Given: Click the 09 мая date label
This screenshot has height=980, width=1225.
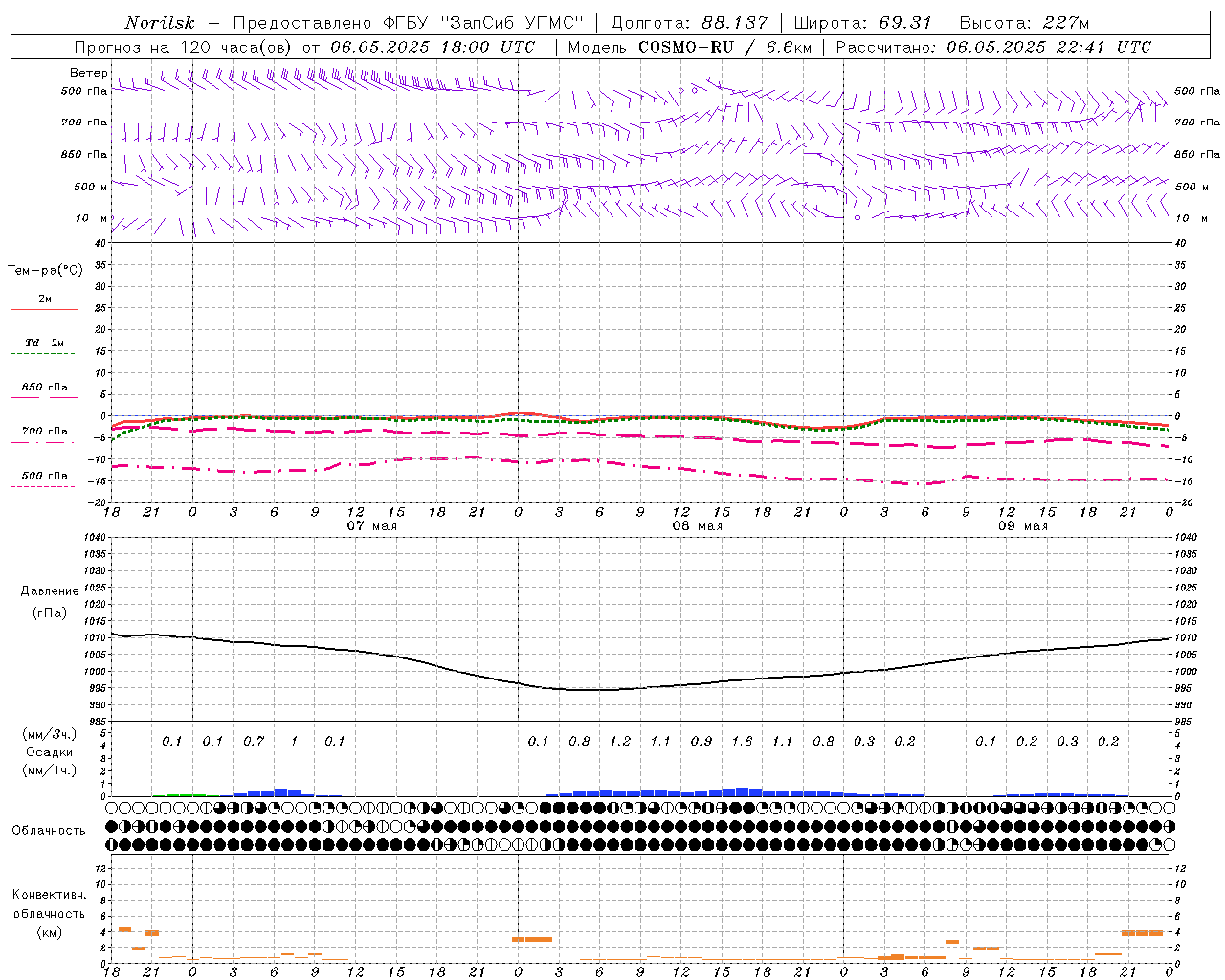Looking at the screenshot, I should point(1022,526).
